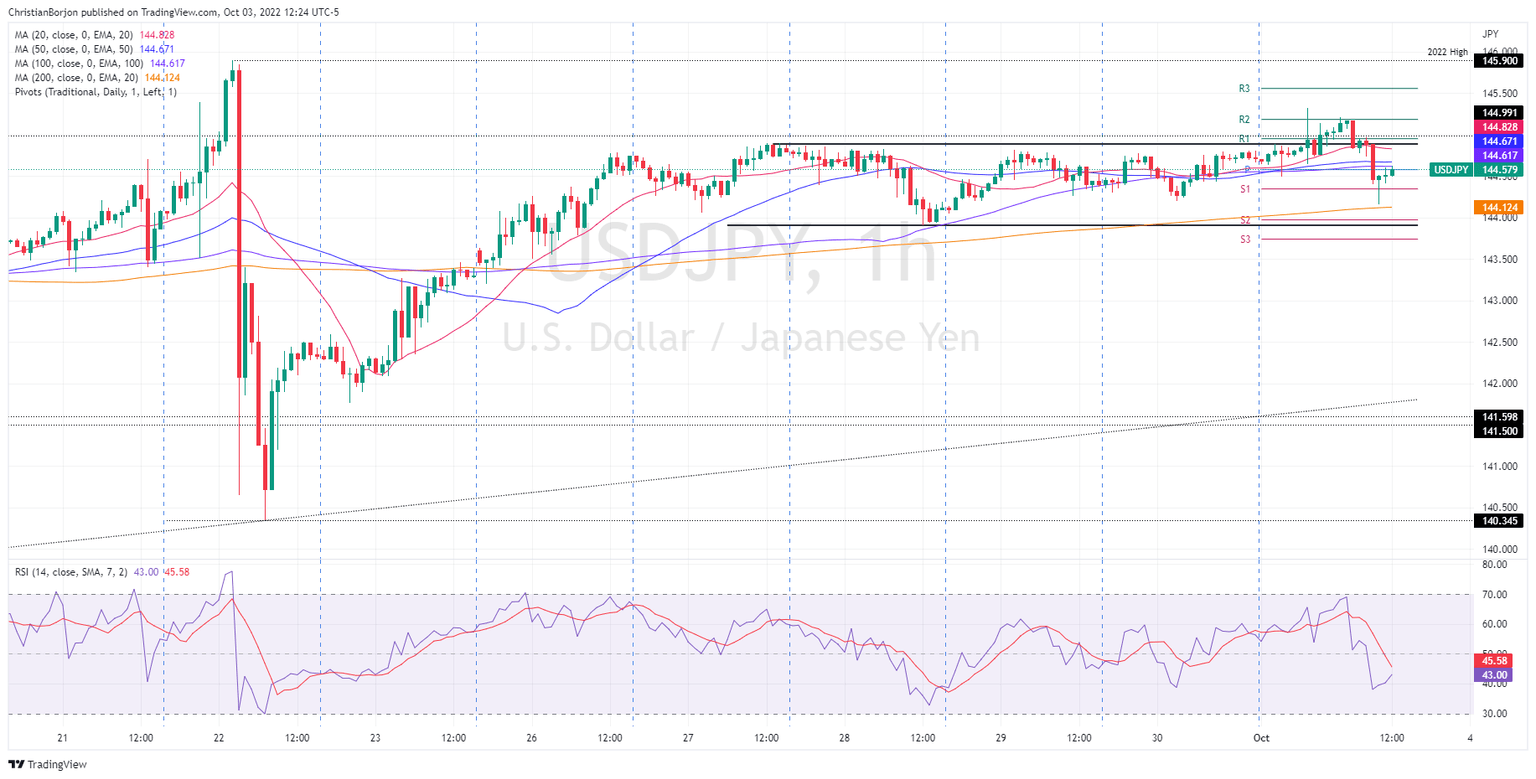
Task: Click the black 145.900 price-axis label
Action: 1500,61
